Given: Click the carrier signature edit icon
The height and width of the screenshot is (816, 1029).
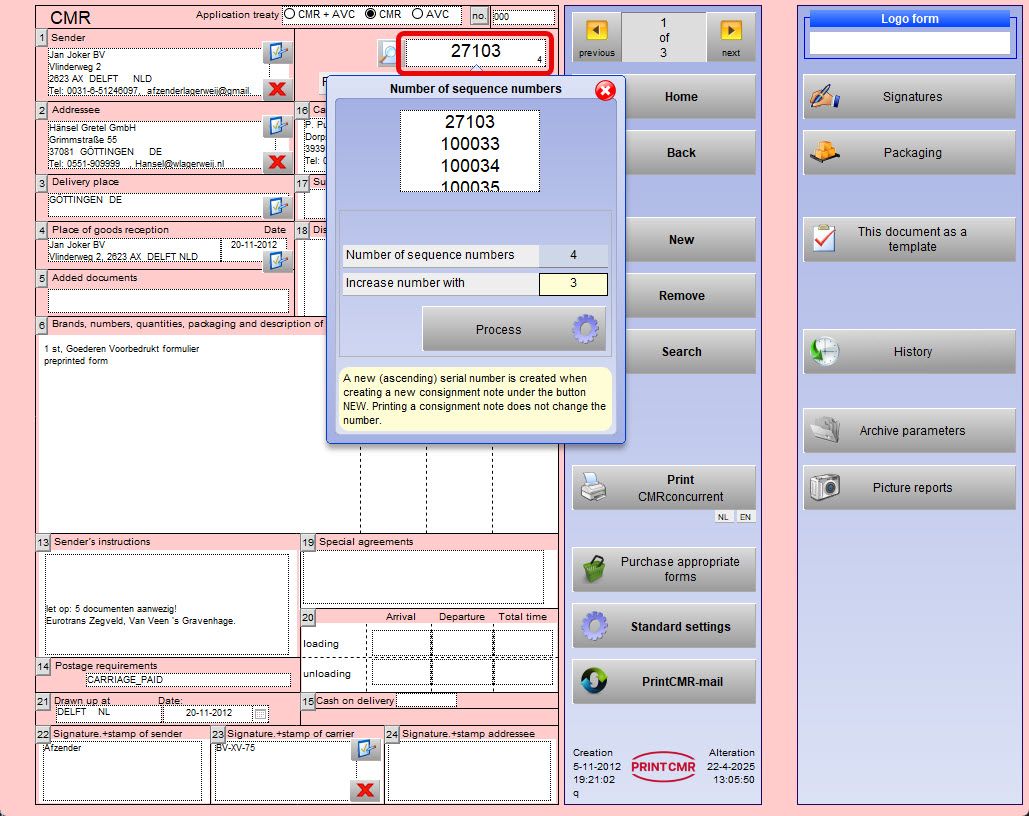Looking at the screenshot, I should tap(365, 749).
